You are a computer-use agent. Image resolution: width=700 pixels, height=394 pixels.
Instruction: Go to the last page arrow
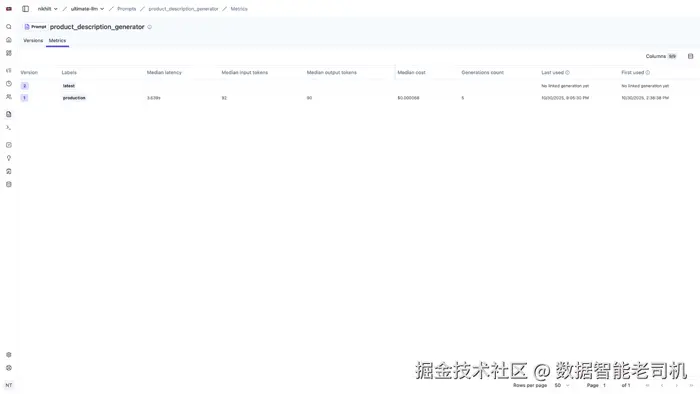(x=692, y=385)
